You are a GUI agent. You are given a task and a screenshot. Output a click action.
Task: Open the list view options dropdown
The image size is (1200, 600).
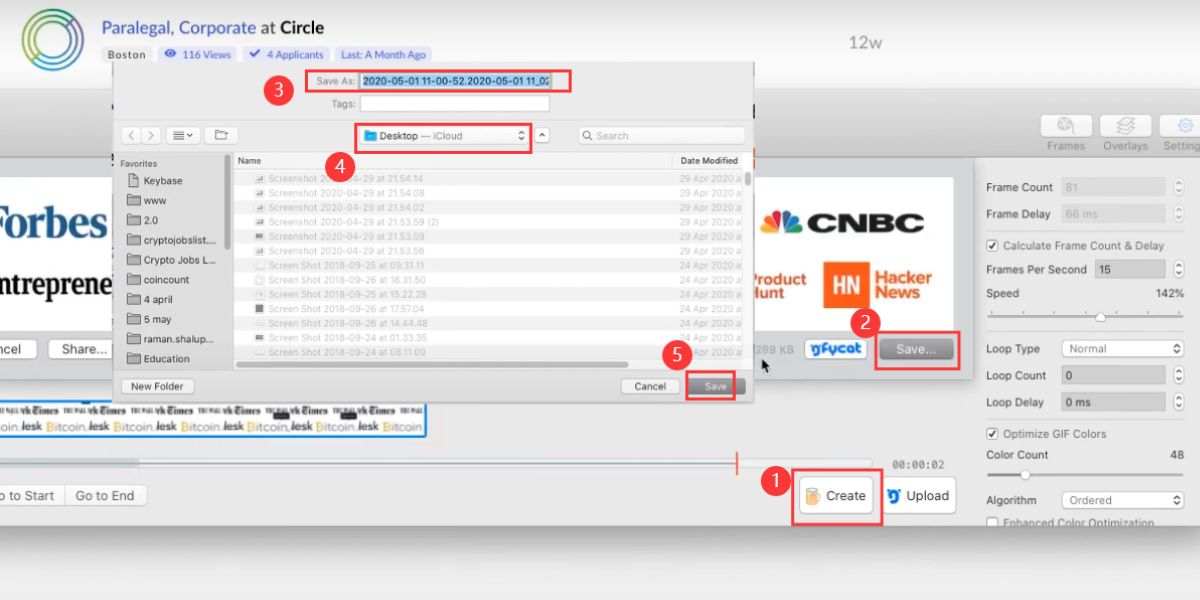pyautogui.click(x=183, y=135)
